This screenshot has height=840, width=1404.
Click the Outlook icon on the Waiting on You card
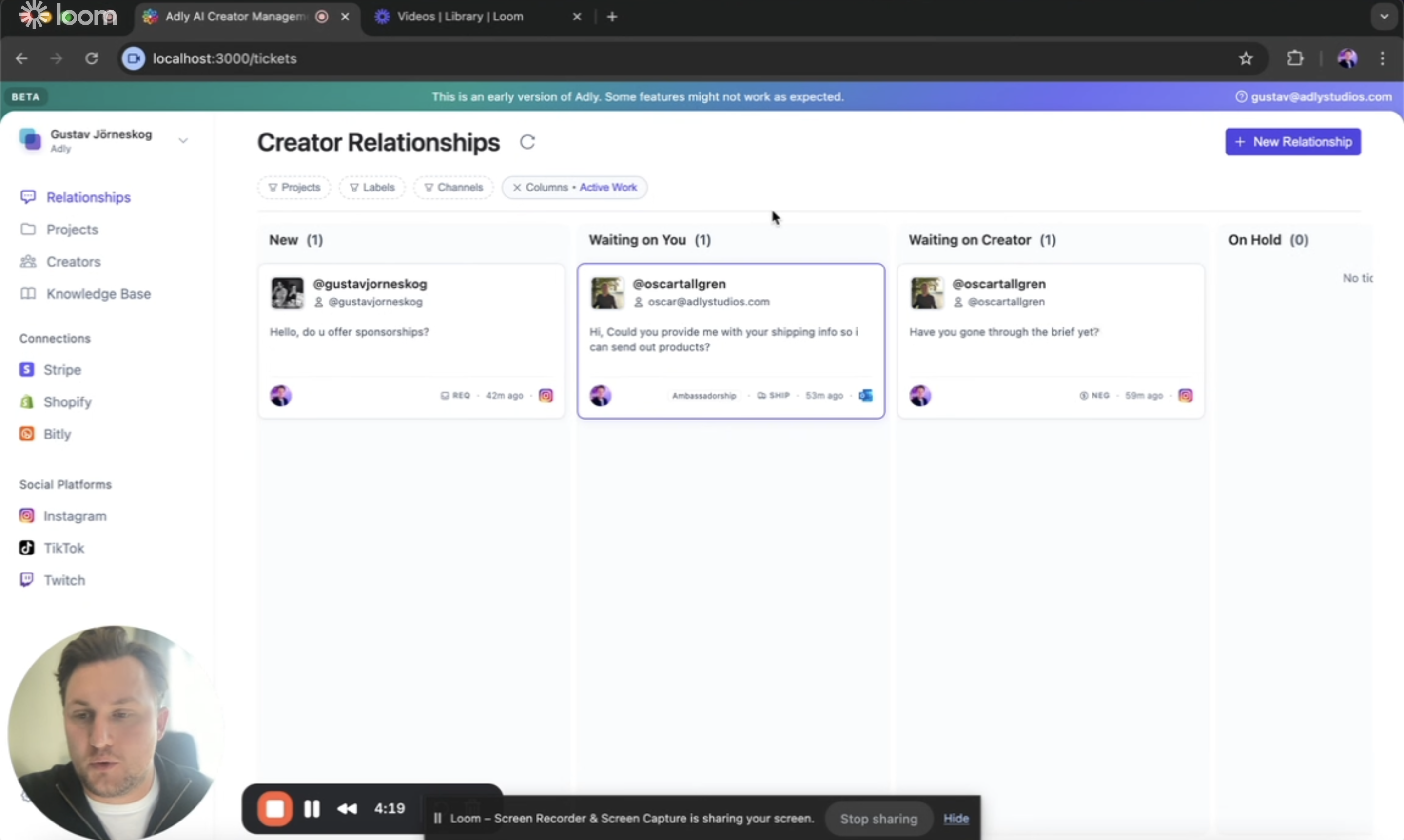865,396
